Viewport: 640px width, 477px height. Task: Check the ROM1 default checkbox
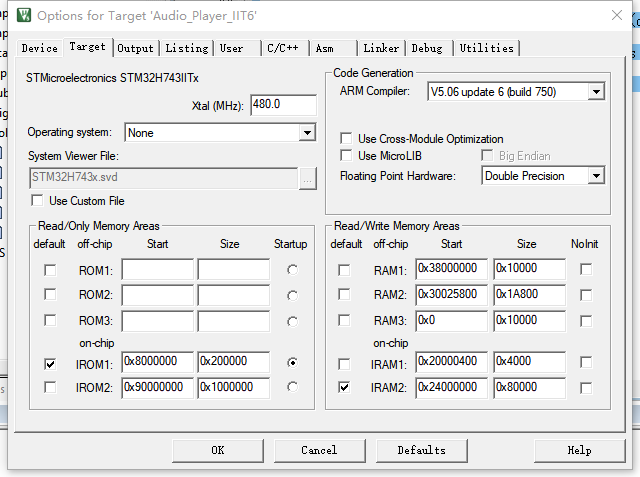(x=50, y=270)
